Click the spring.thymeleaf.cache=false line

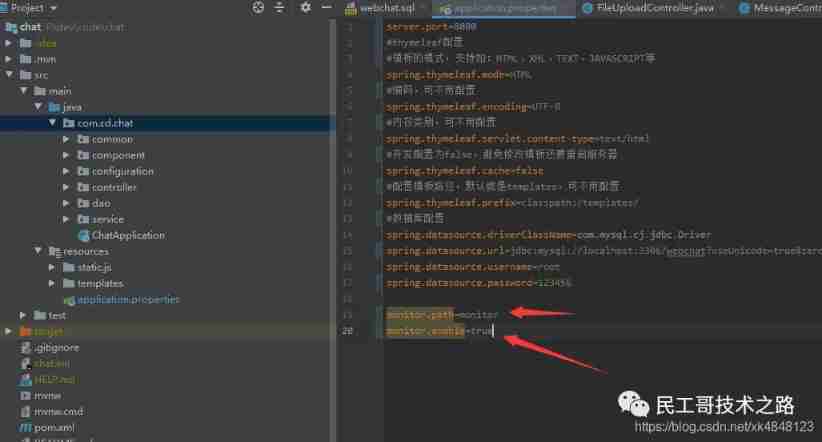[464, 171]
